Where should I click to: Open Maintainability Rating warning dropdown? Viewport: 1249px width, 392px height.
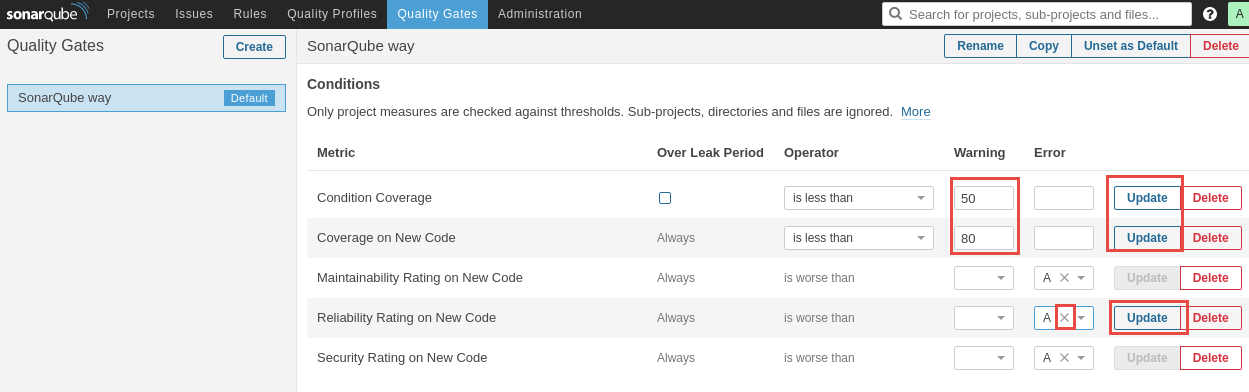coord(984,278)
